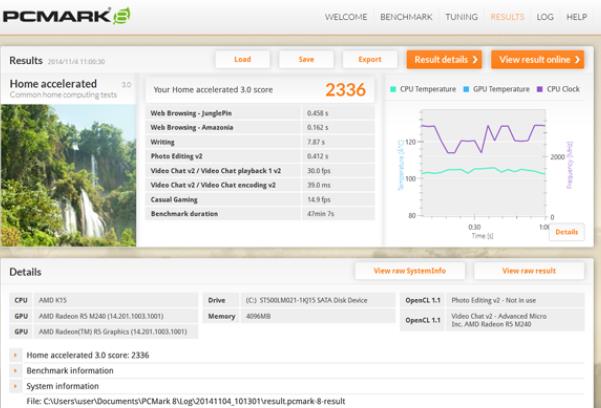Click the Load button
This screenshot has width=601, height=408.
point(243,60)
